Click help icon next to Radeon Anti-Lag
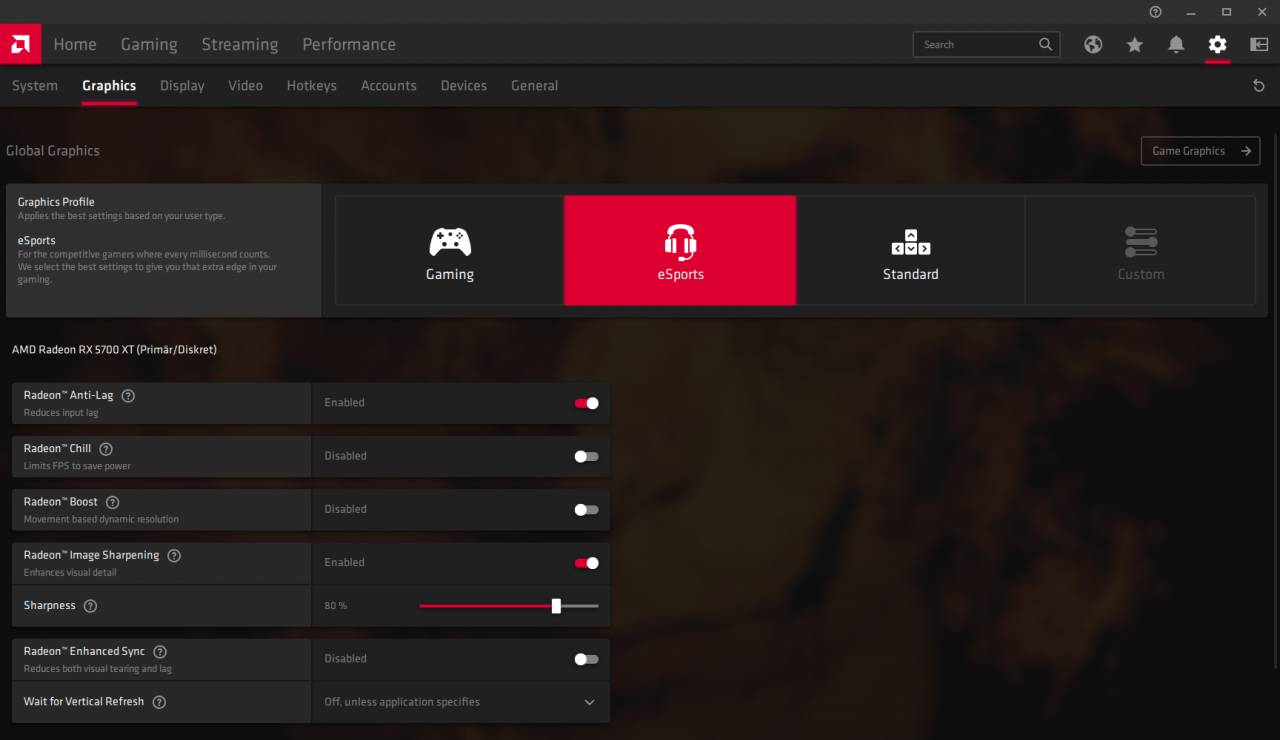 click(128, 396)
